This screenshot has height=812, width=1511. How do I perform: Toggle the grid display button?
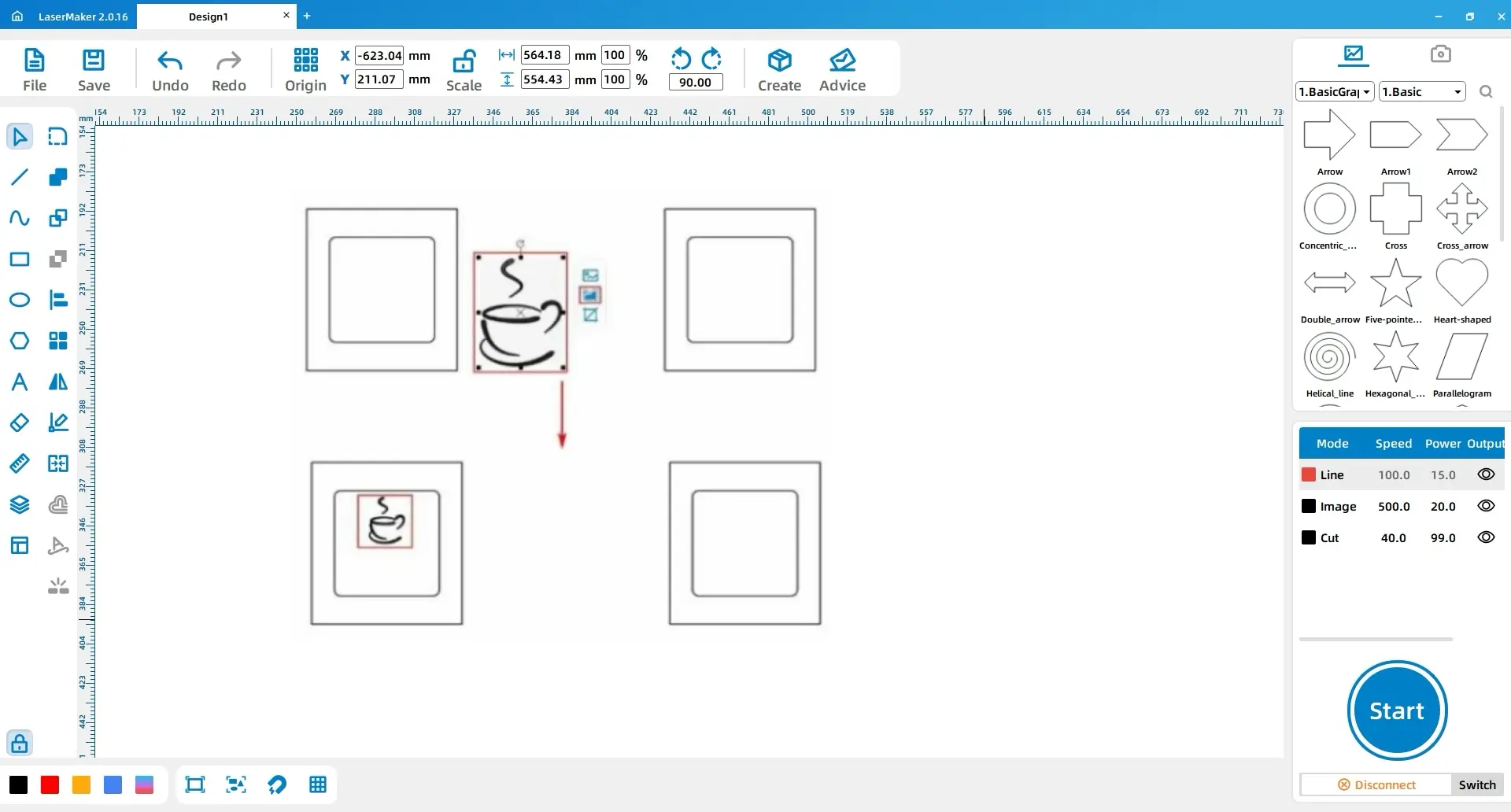tap(318, 784)
